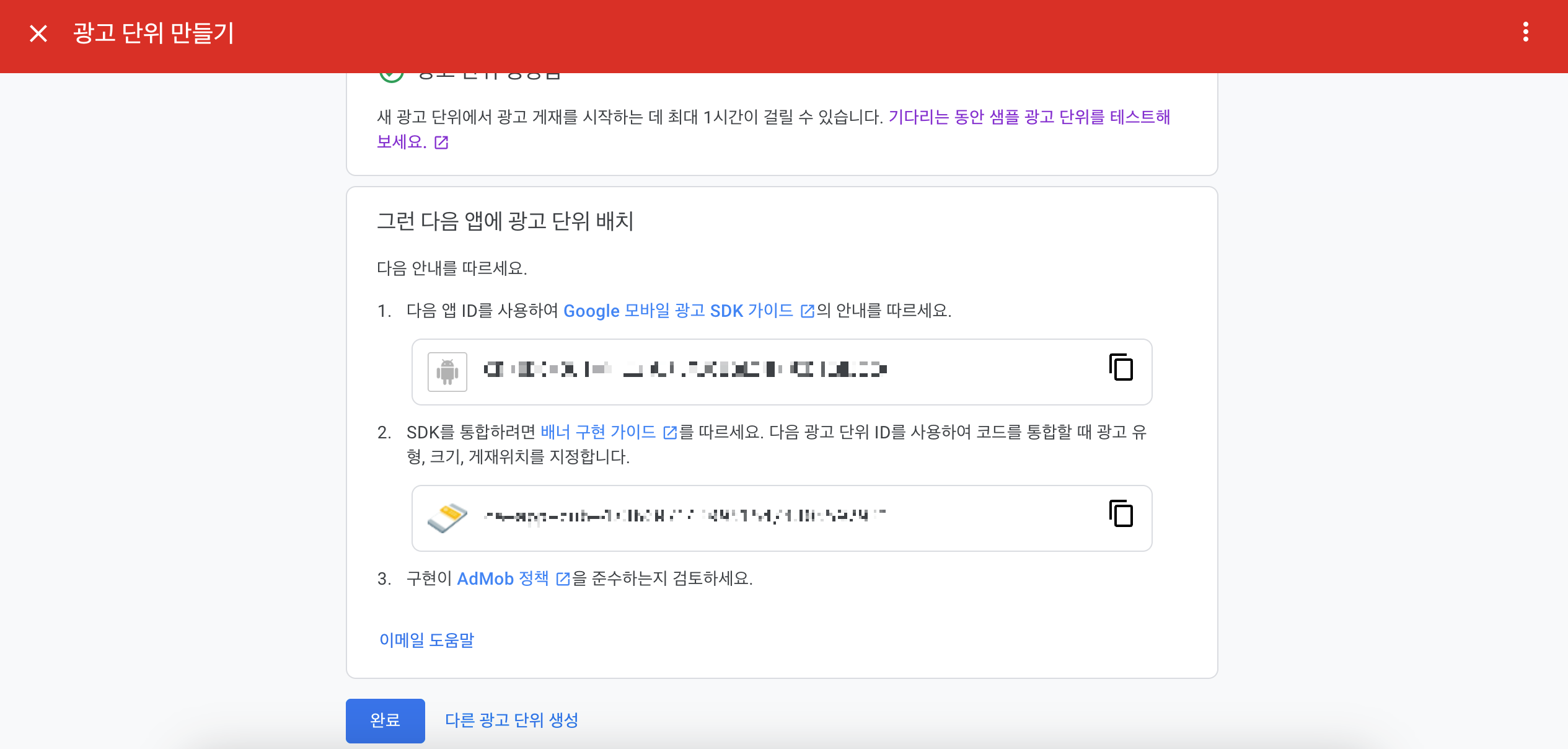Click external link icon after banner guide
1568x749 pixels.
pos(669,433)
